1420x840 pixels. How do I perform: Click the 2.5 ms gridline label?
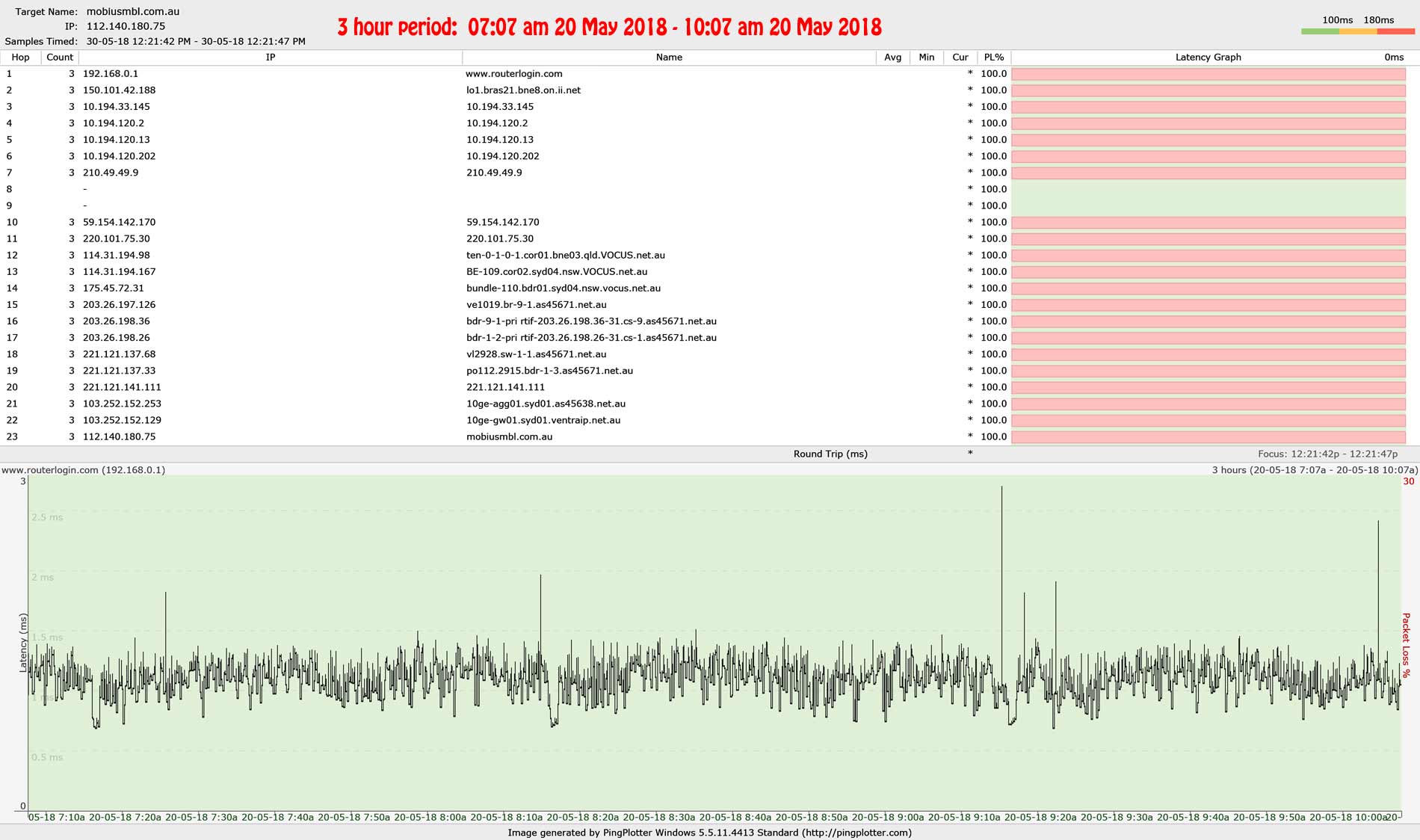47,517
